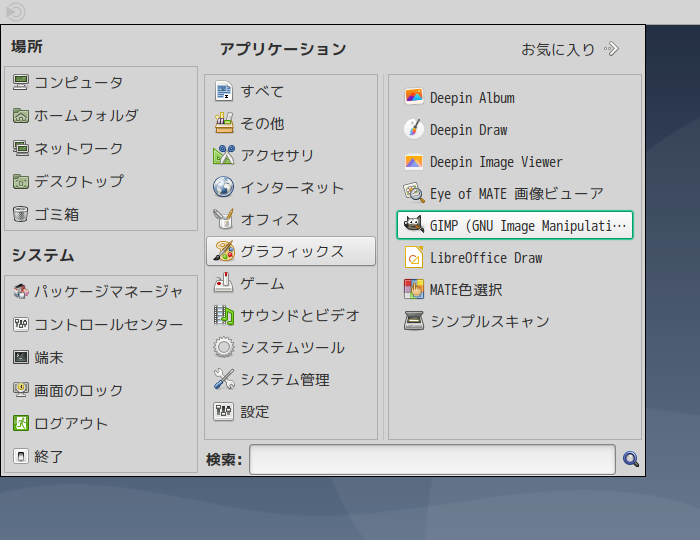Switch to お気に入り favorites view
The width and height of the screenshot is (700, 540).
pyautogui.click(x=558, y=49)
